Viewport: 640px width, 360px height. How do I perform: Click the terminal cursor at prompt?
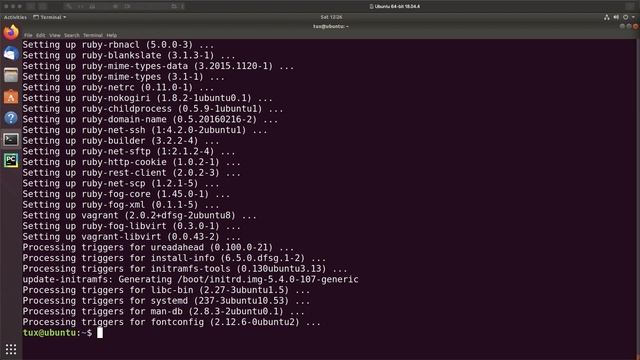point(100,333)
